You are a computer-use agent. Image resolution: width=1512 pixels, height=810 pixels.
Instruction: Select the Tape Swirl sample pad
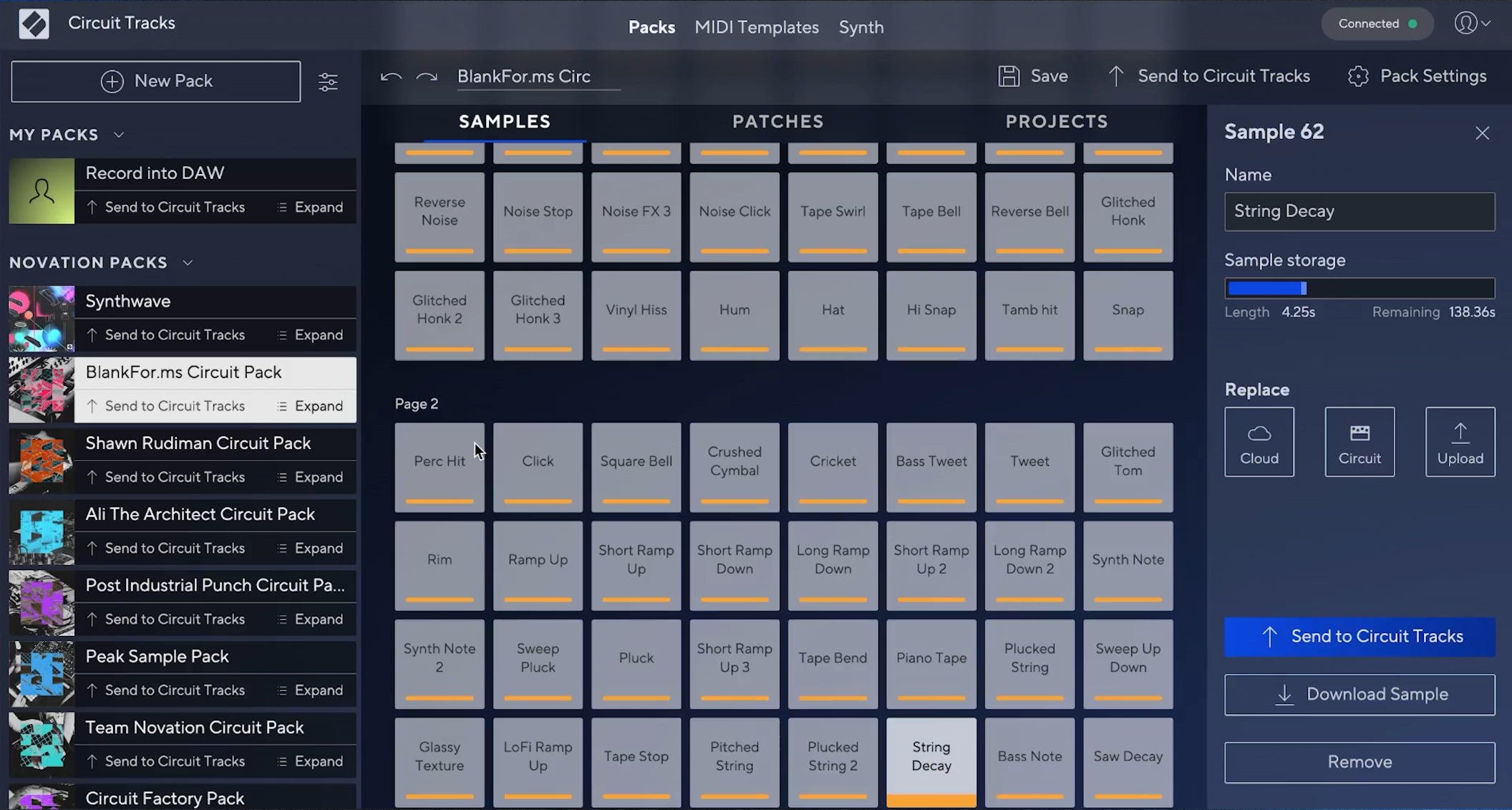point(833,217)
